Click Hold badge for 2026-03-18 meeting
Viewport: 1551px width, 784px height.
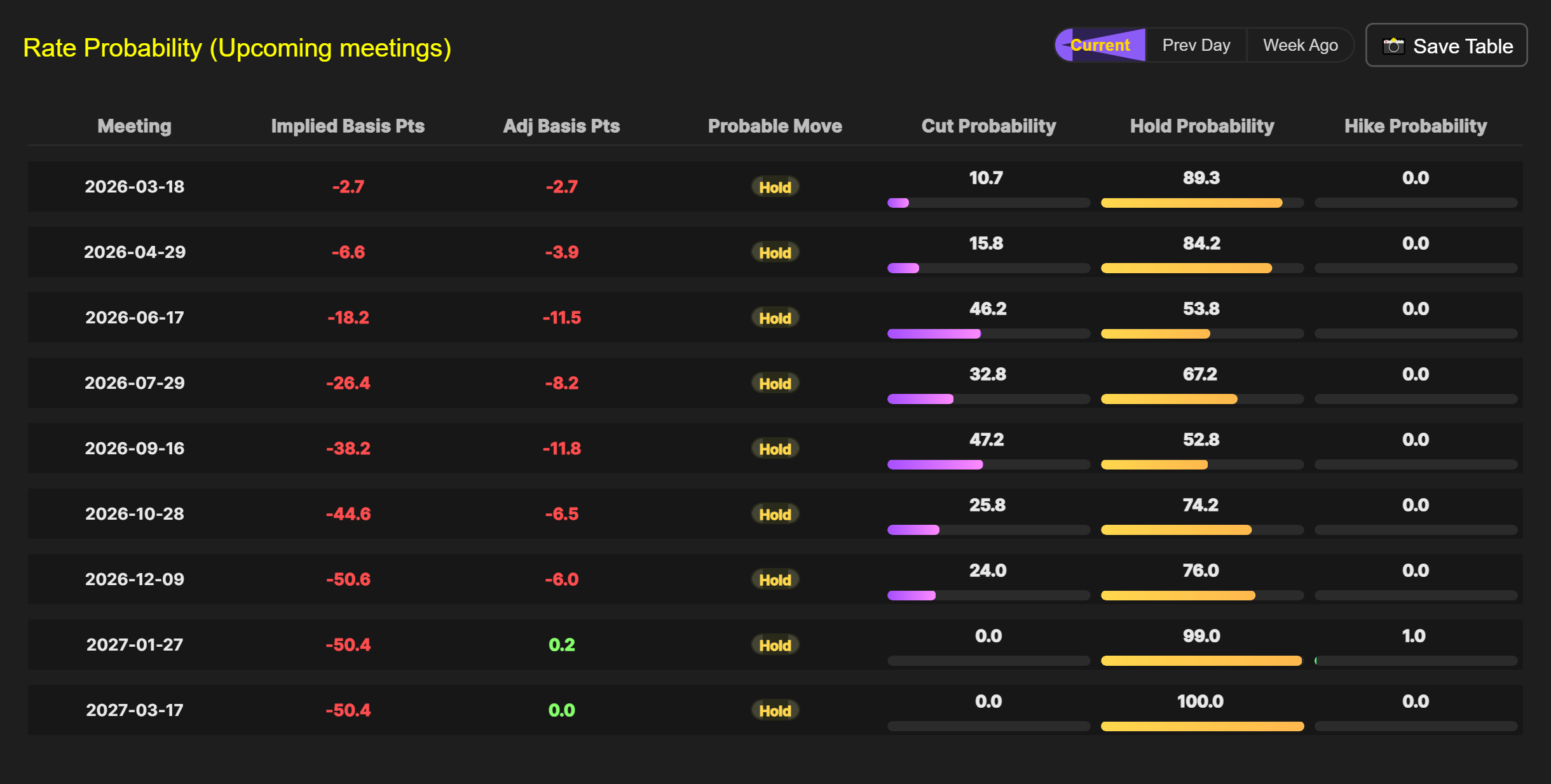click(x=775, y=187)
